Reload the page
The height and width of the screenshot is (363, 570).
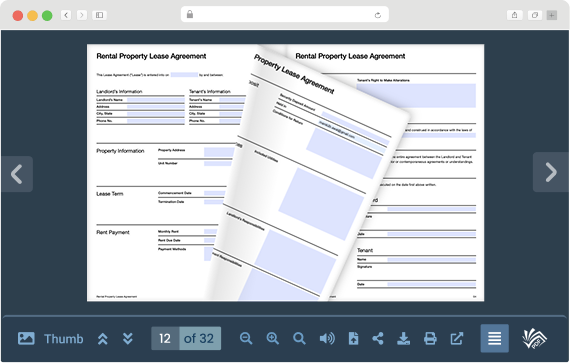click(x=378, y=15)
